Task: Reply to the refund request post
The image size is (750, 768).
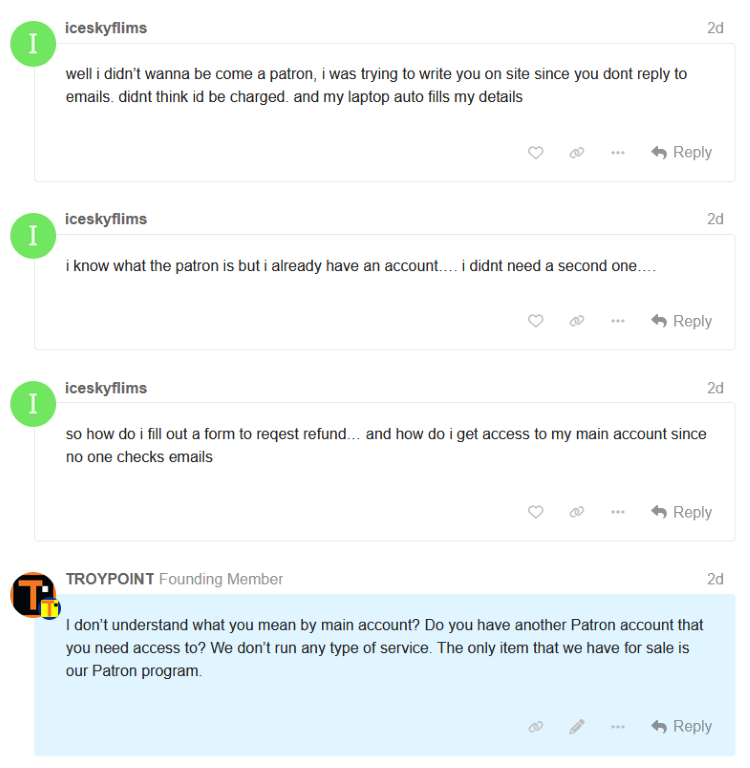Action: coord(681,512)
